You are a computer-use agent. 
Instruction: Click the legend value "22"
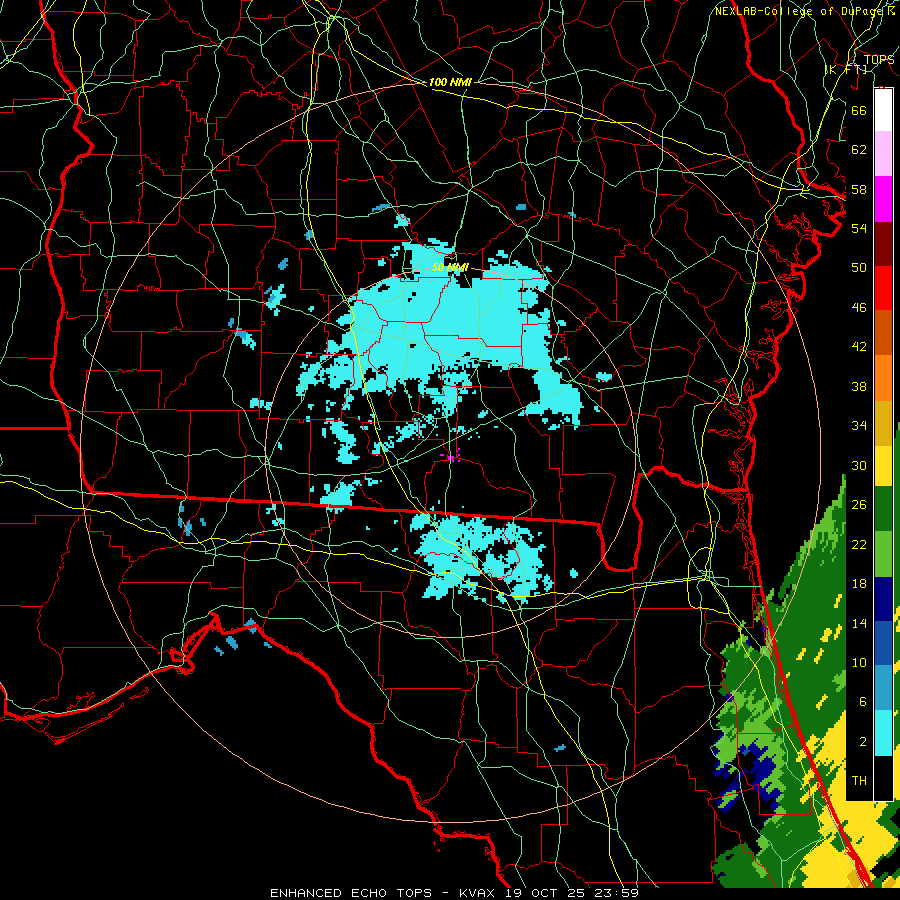[x=859, y=544]
